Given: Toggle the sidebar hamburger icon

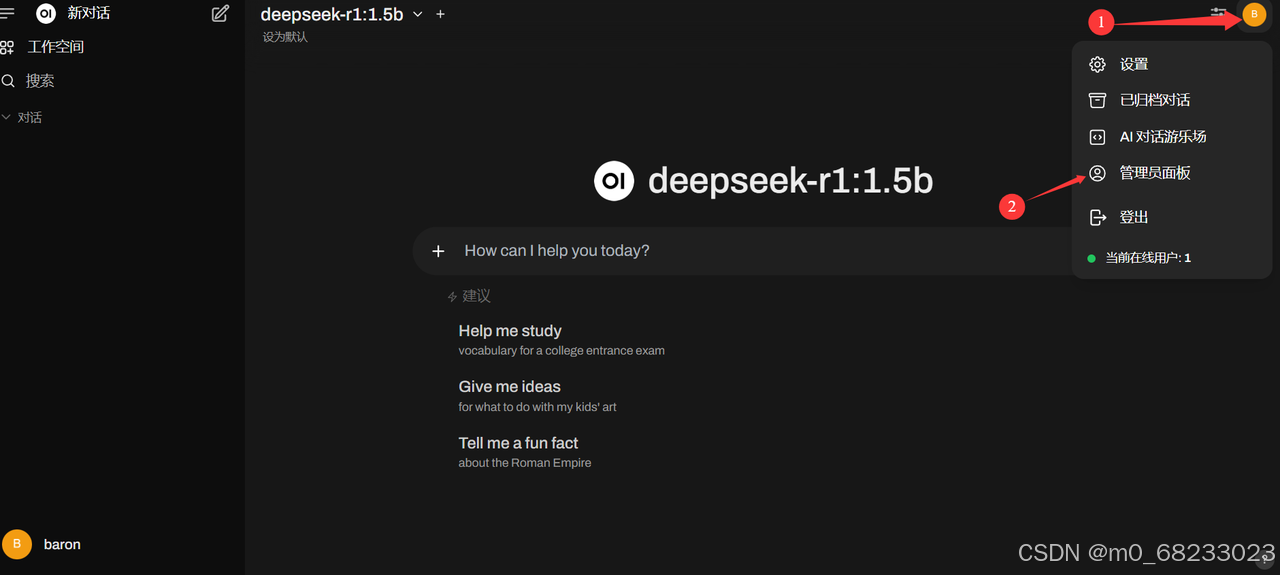Looking at the screenshot, I should (7, 13).
